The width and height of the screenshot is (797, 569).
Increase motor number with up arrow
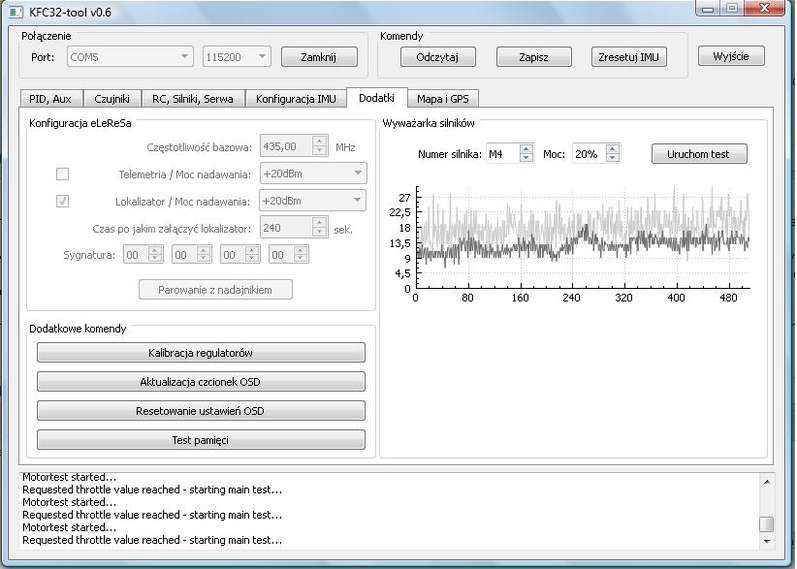pos(527,149)
